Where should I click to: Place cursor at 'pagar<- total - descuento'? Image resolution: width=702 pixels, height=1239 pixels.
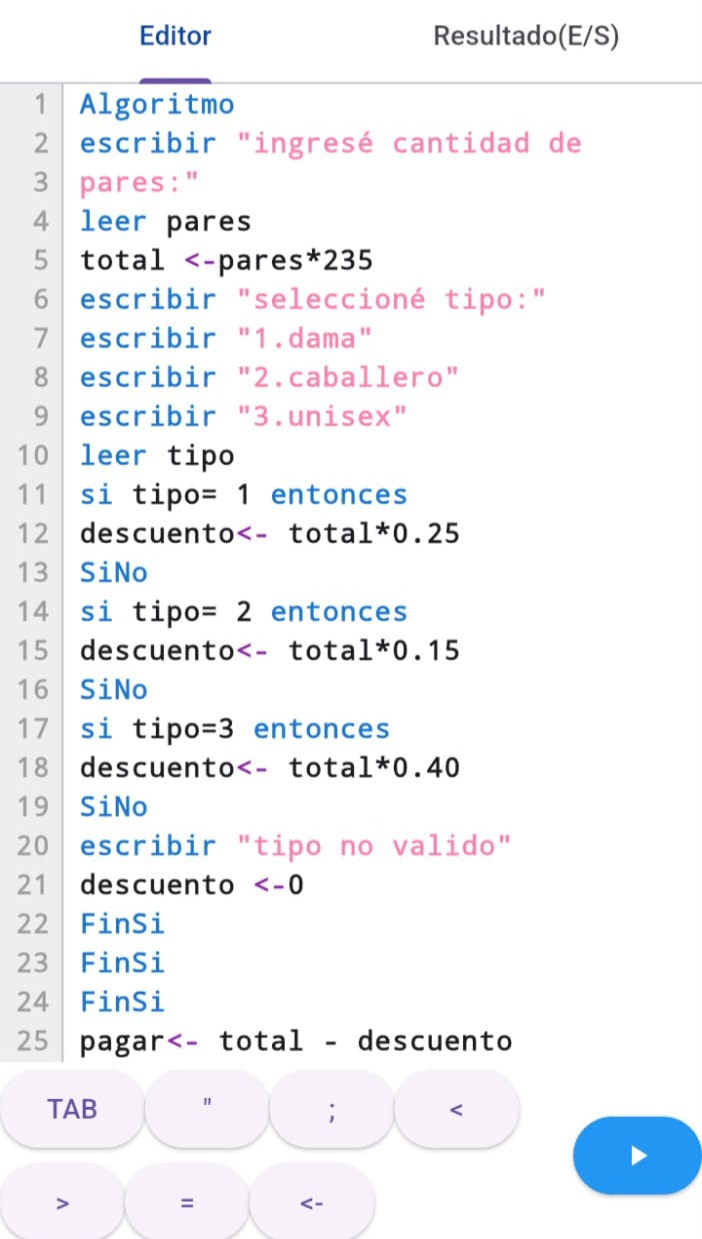click(296, 1041)
